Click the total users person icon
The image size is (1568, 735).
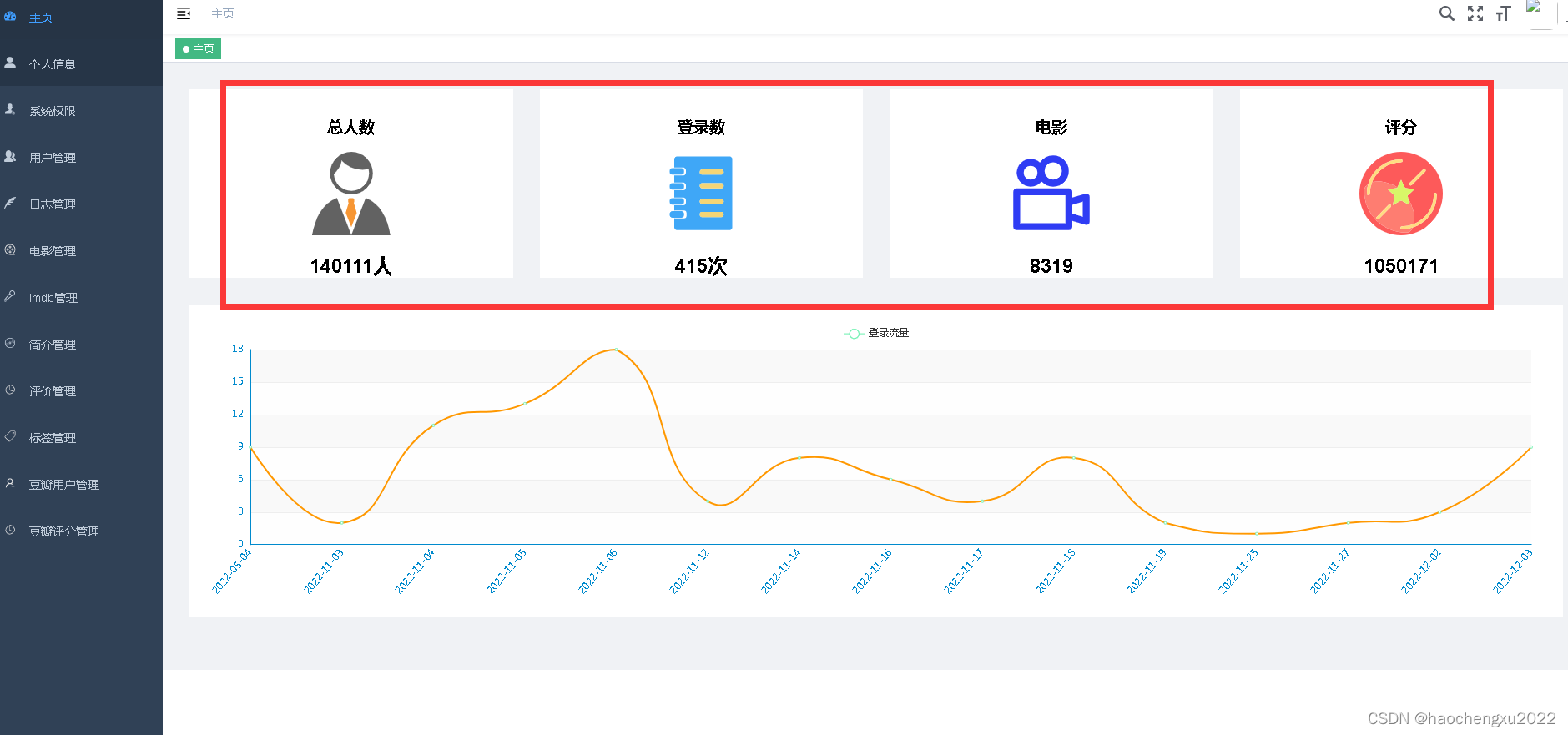[351, 194]
